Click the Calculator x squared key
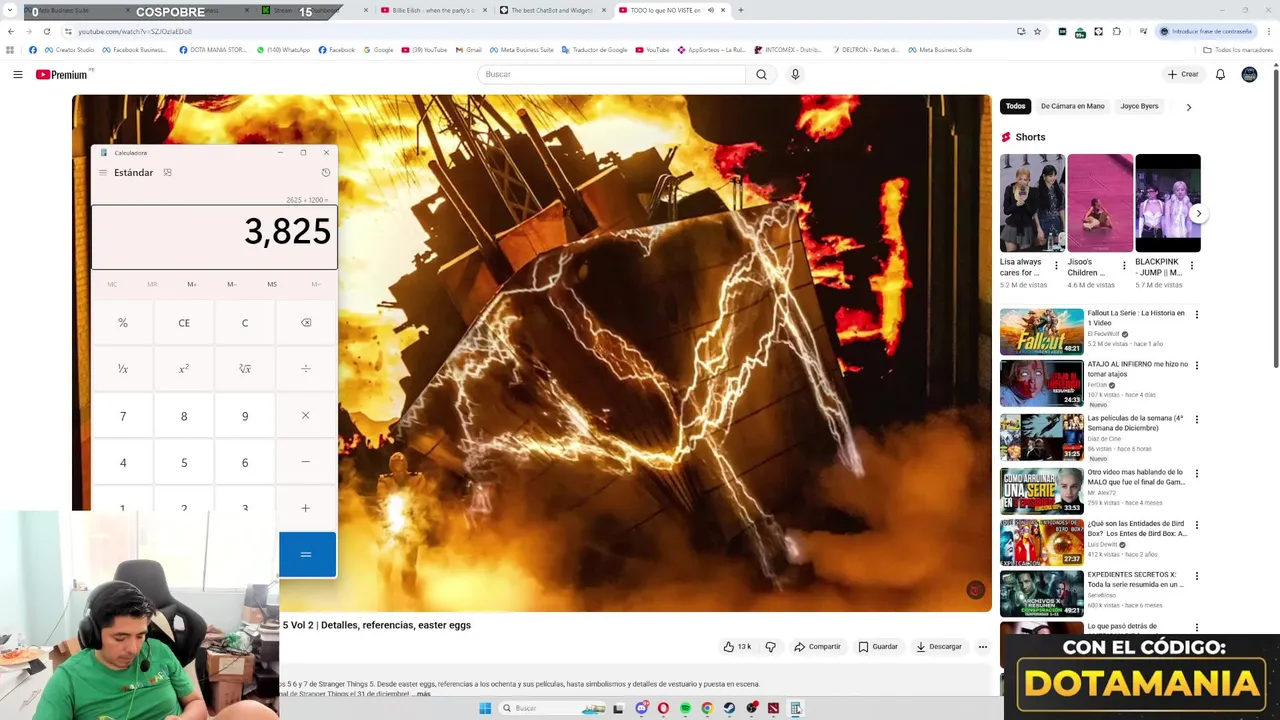Viewport: 1280px width, 720px height. pyautogui.click(x=184, y=369)
